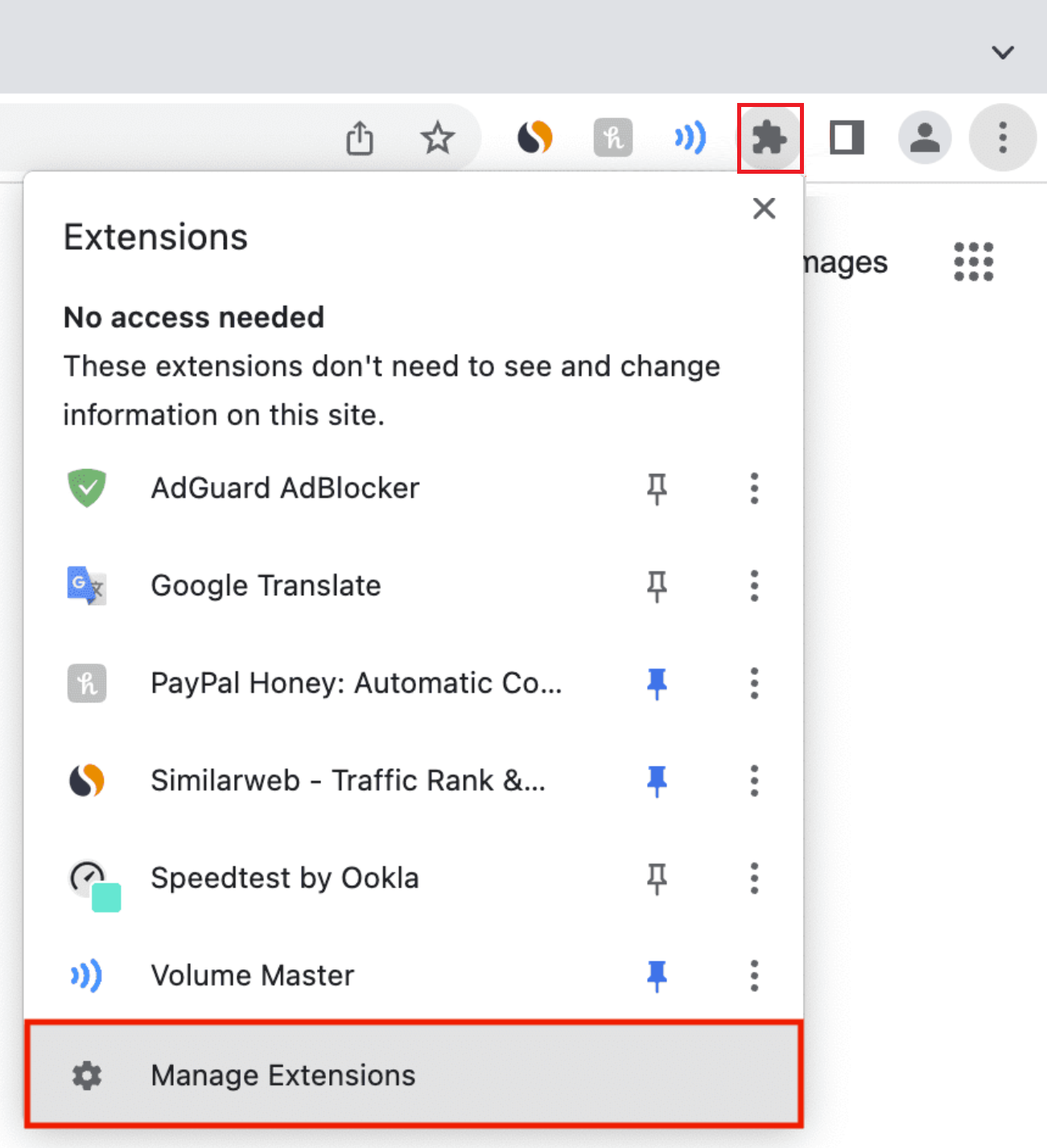Click the PayPal Honey toolbar extension icon
The image size is (1047, 1148).
(x=613, y=138)
